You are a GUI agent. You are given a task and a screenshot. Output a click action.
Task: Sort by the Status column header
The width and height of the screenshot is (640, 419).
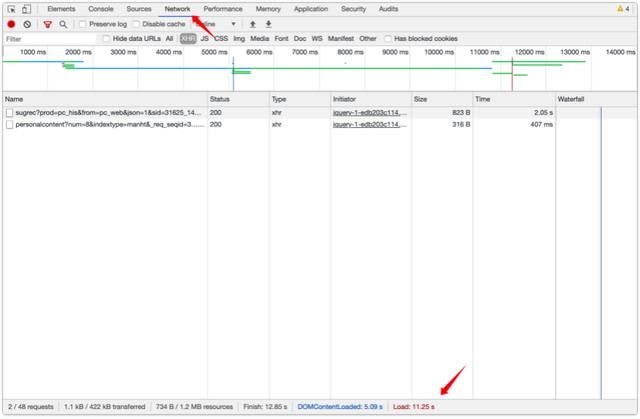coord(238,99)
